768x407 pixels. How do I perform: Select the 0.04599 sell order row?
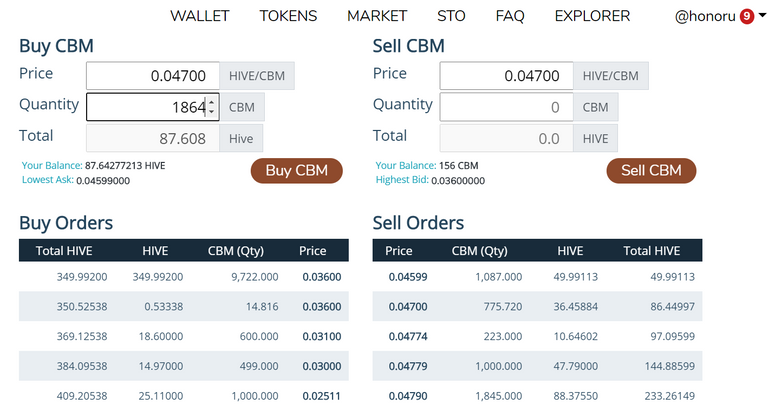pos(537,277)
